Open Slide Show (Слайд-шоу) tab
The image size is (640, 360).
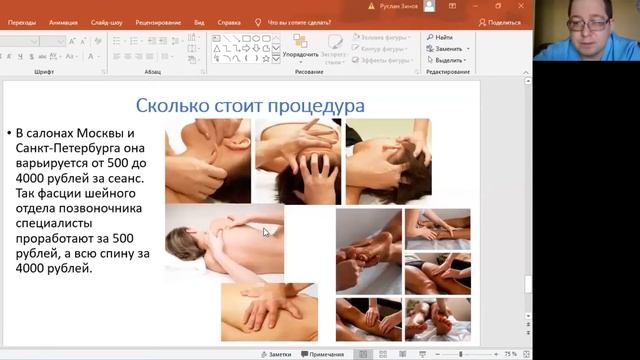[x=107, y=22]
